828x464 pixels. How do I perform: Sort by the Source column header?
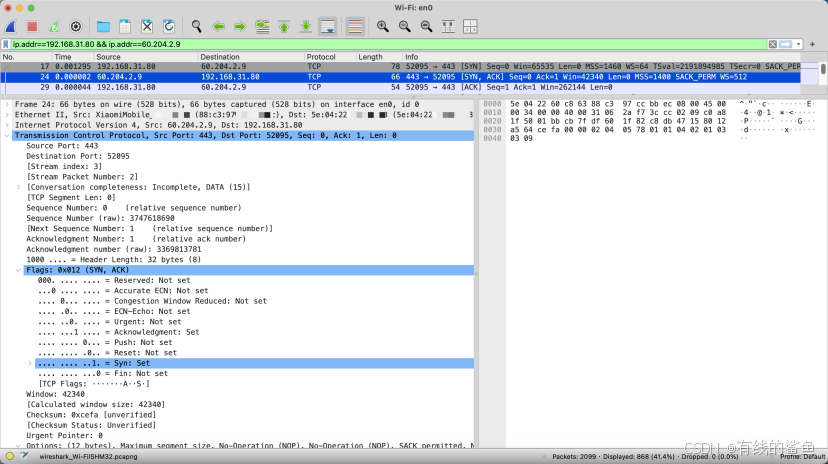[x=146, y=56]
